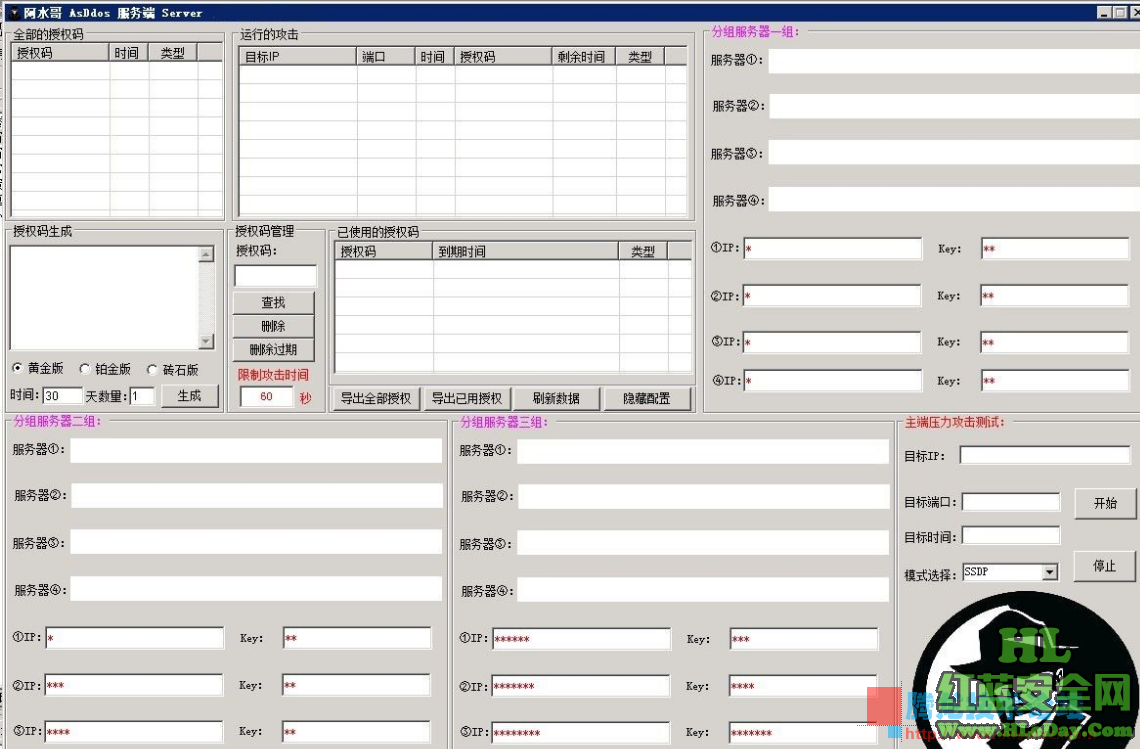Click the 目标端口 input field

click(1011, 502)
